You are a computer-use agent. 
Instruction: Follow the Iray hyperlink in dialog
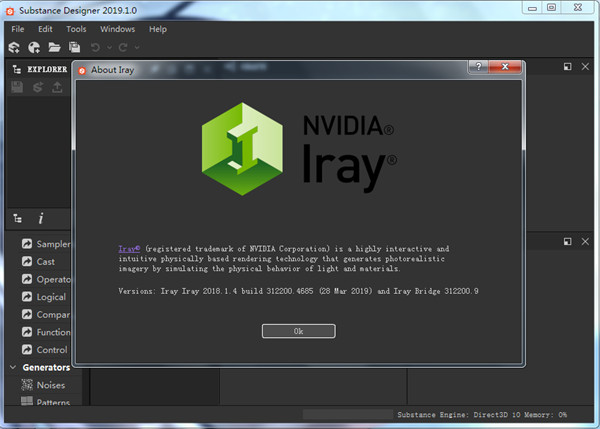[129, 249]
